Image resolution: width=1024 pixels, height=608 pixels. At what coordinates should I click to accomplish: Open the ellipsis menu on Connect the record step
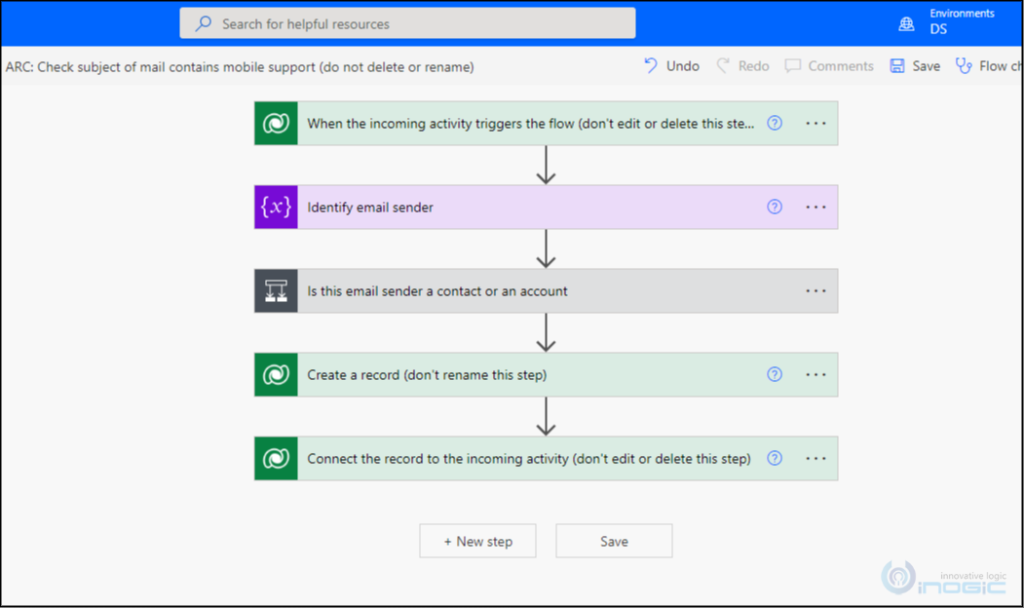coord(815,458)
